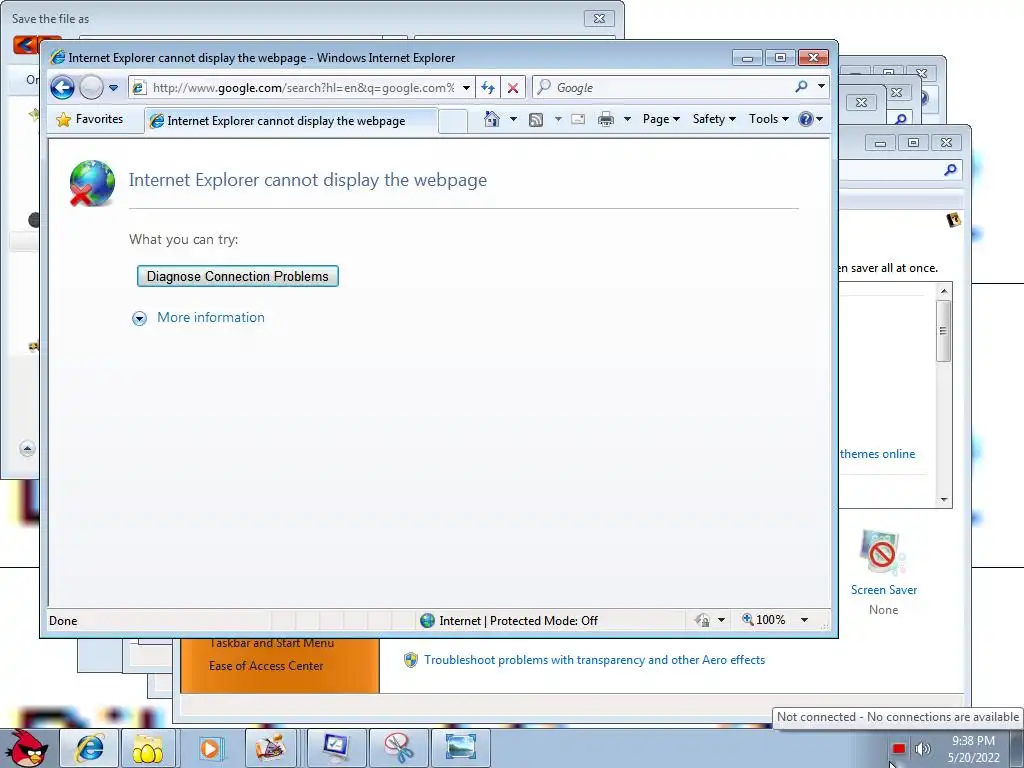
Task: Launch Windows Media Player from taskbar
Action: [x=210, y=748]
